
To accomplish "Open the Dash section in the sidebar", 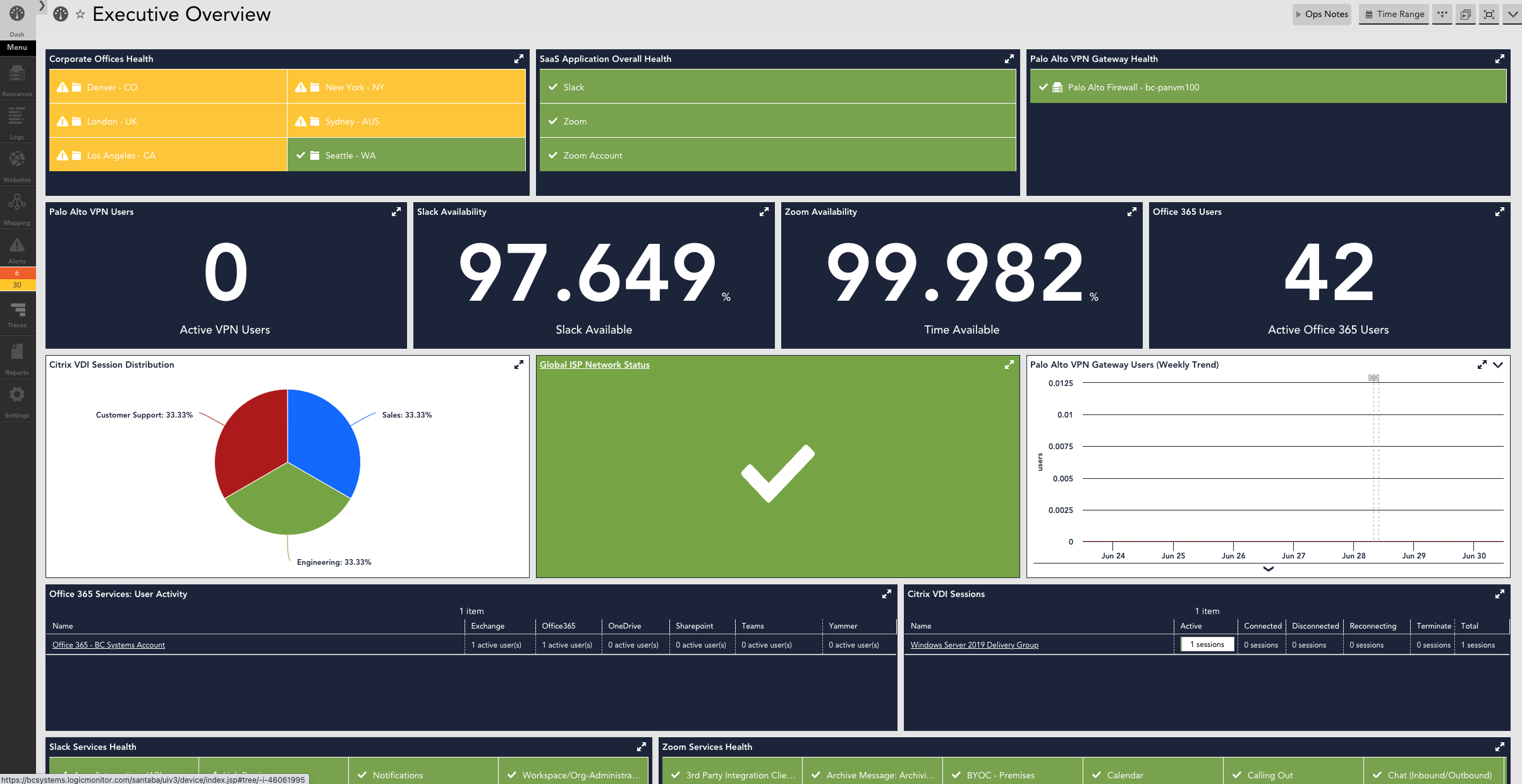I will coord(17,20).
